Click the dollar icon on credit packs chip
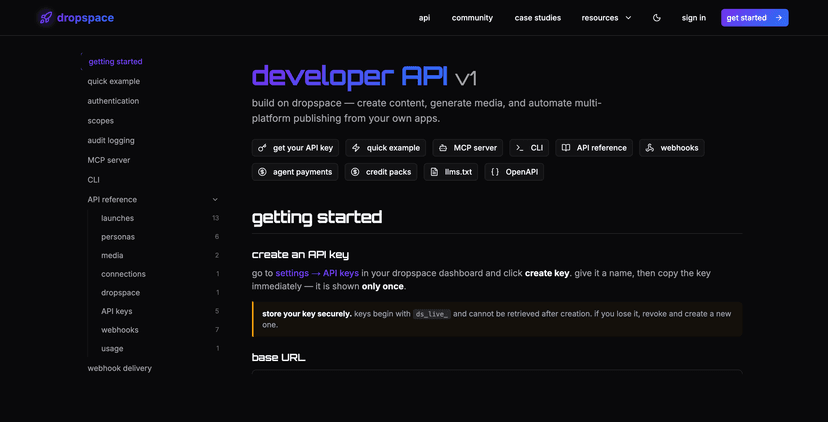Screen dimensions: 828x422 (355, 172)
